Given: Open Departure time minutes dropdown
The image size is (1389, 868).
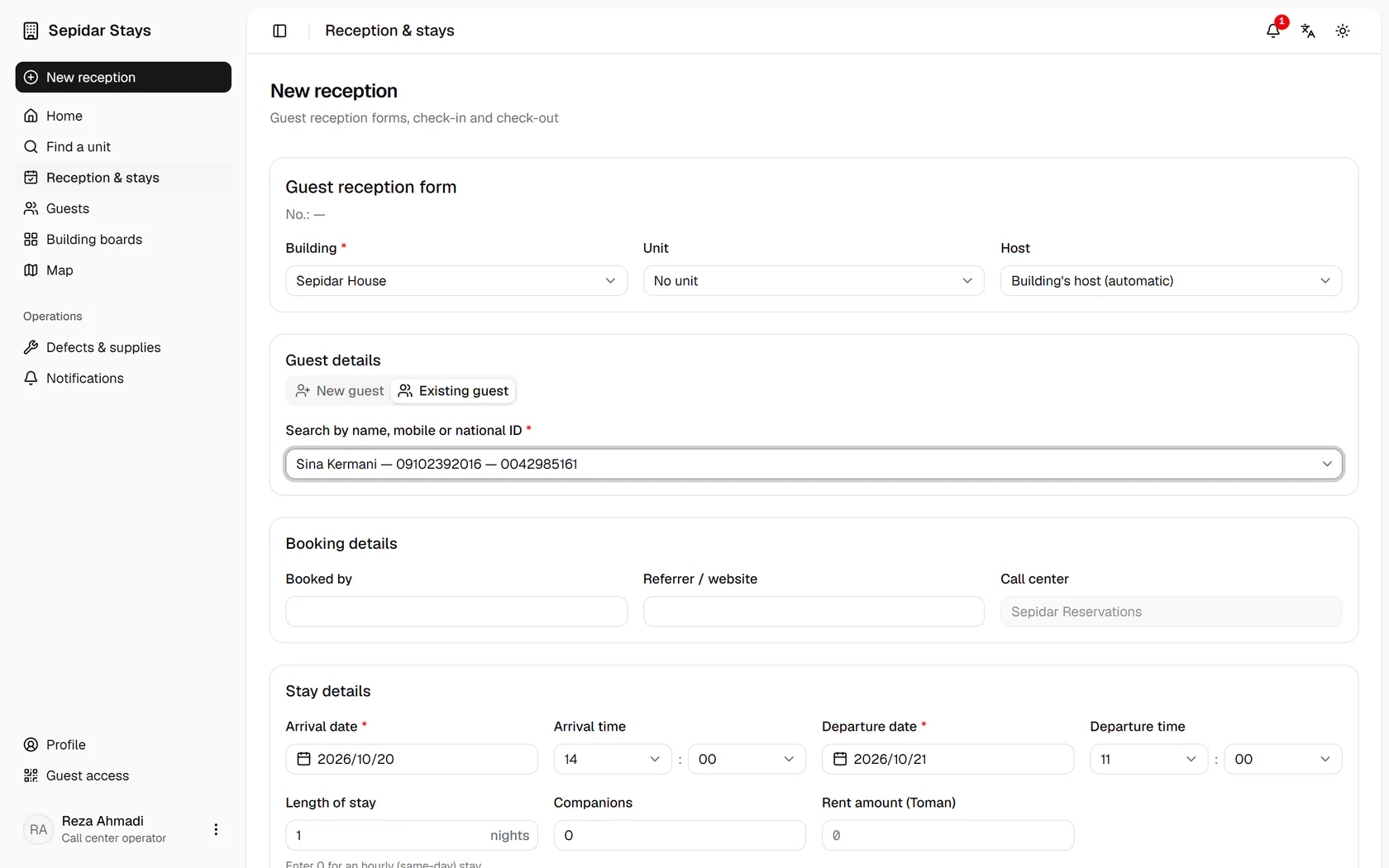Looking at the screenshot, I should [1283, 759].
